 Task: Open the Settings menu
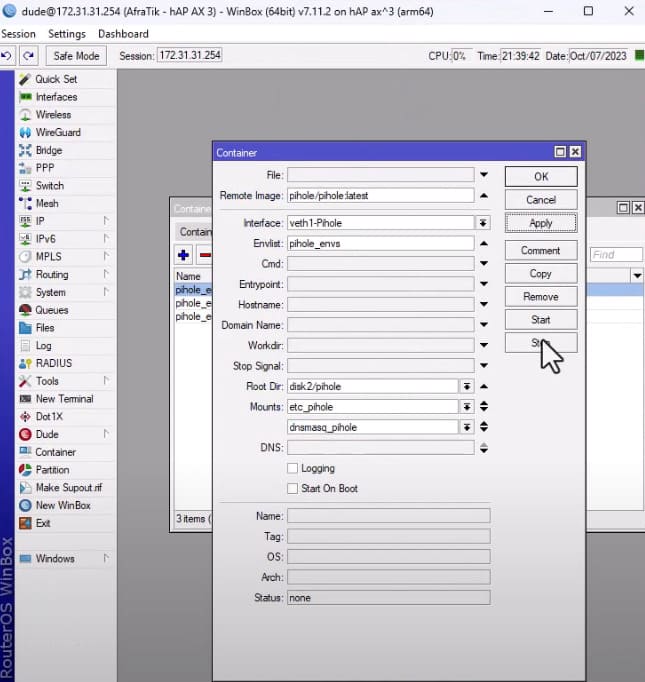(67, 34)
